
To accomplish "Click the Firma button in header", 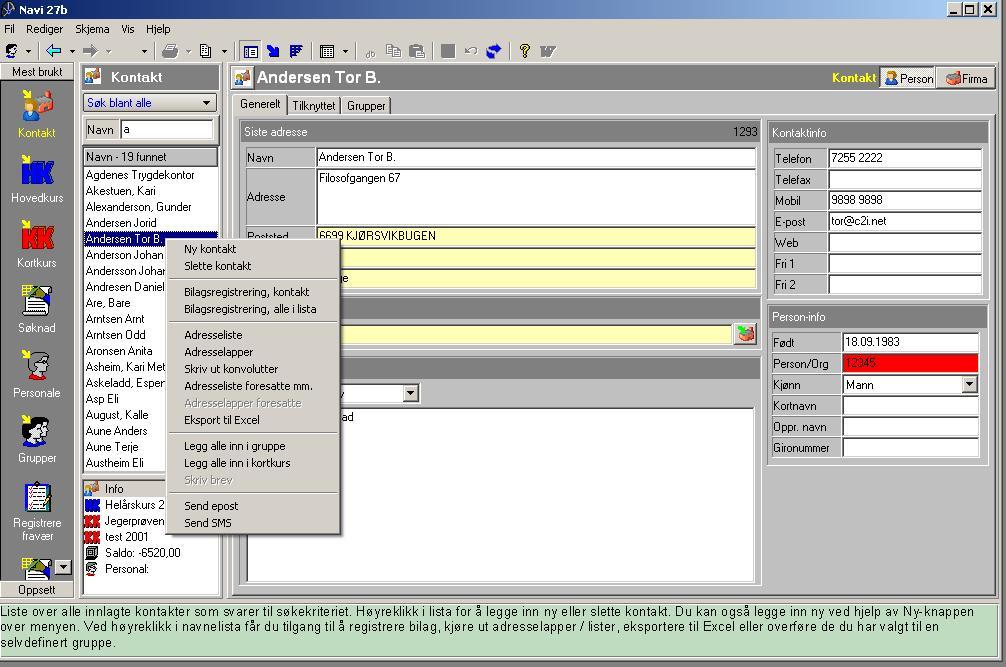I will (965, 78).
